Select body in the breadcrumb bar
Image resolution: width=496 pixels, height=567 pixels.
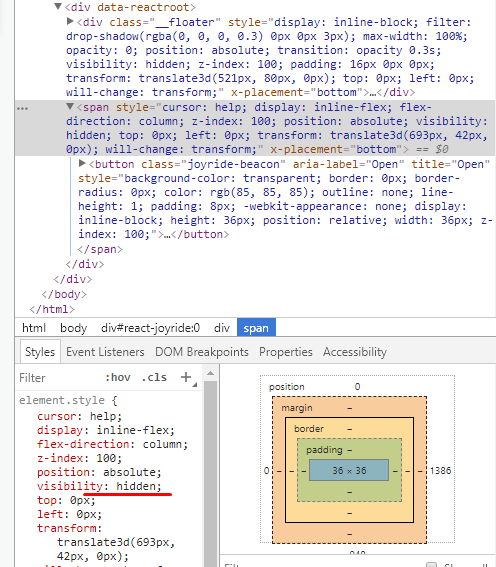pyautogui.click(x=73, y=328)
